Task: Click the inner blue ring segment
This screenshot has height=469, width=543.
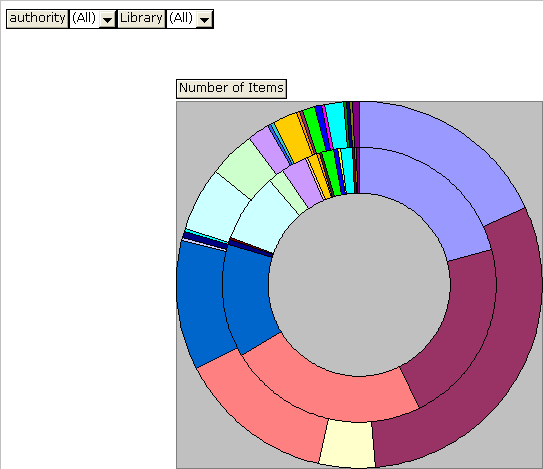Action: [248, 298]
